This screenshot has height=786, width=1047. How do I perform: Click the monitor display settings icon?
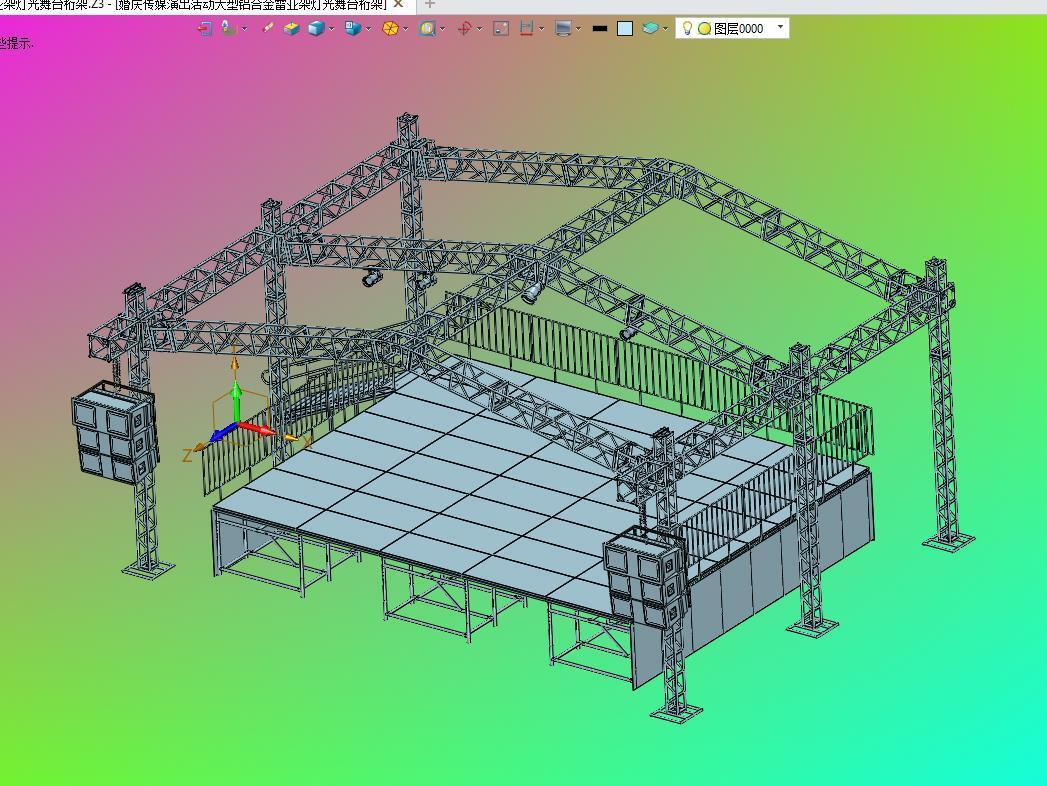563,28
